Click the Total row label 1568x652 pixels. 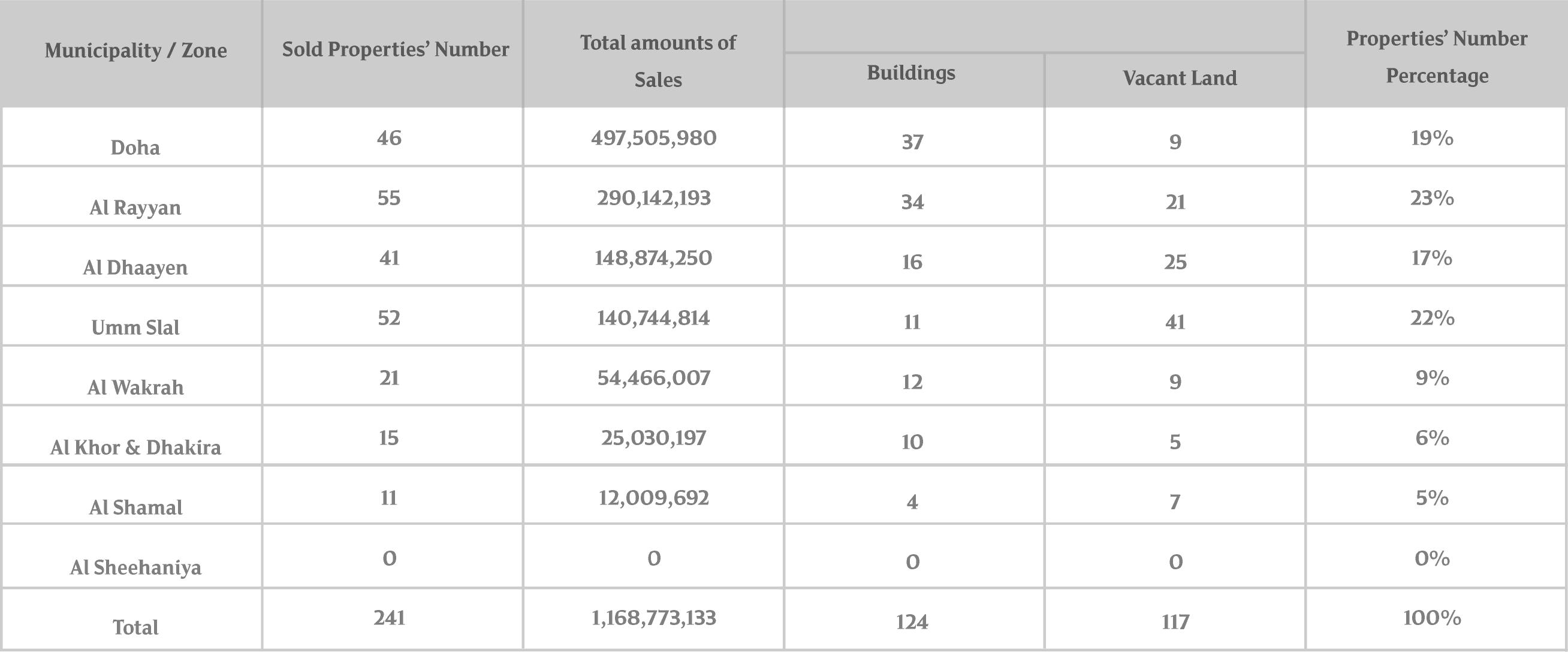pos(135,627)
